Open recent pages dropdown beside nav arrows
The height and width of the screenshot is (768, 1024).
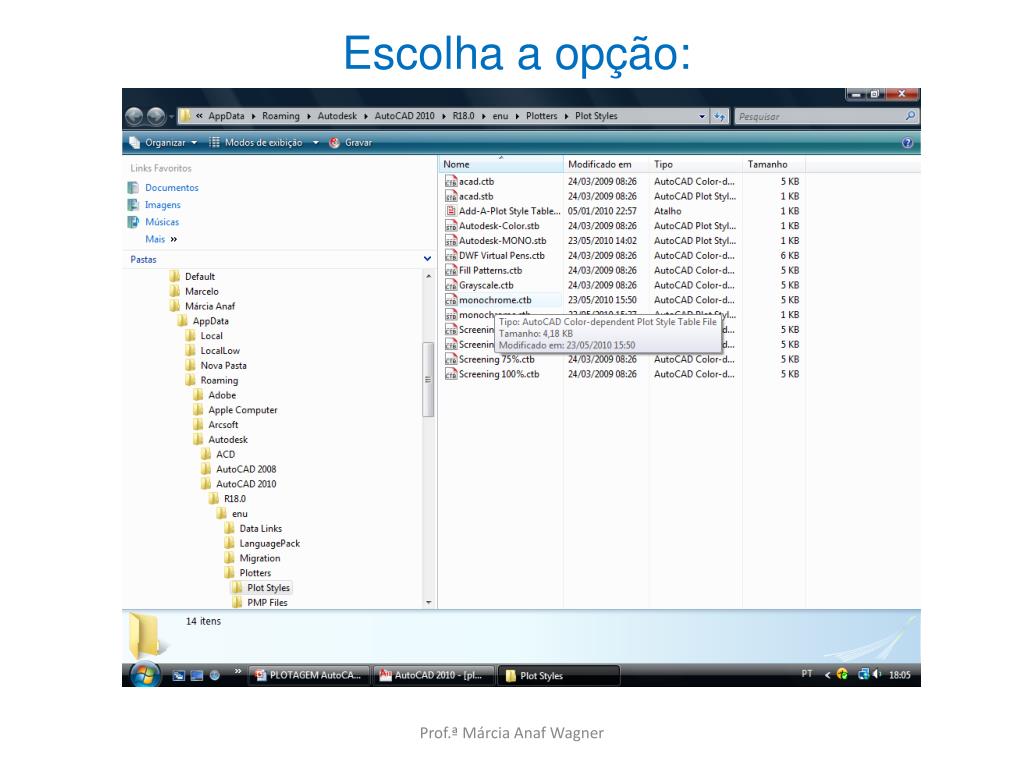[x=171, y=117]
